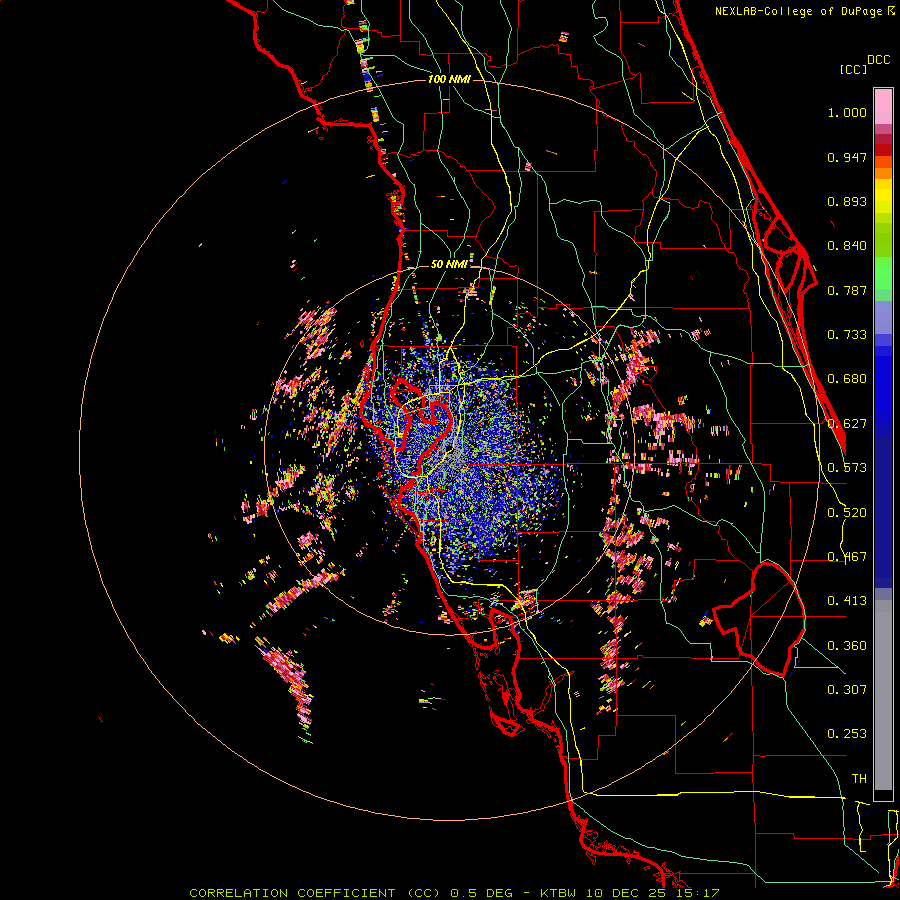Image resolution: width=900 pixels, height=900 pixels.
Task: Click the [CC] label above the color scale
Action: click(x=854, y=69)
